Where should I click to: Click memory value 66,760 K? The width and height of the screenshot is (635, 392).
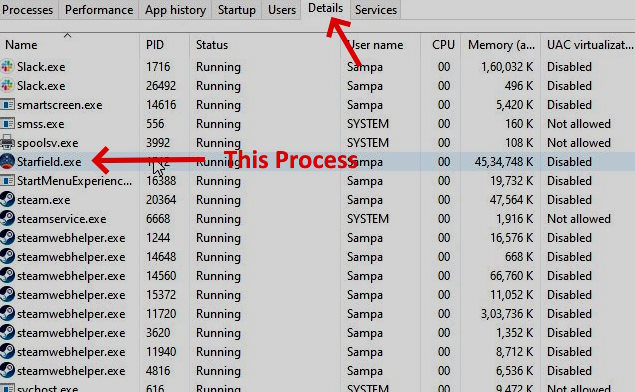(x=512, y=276)
